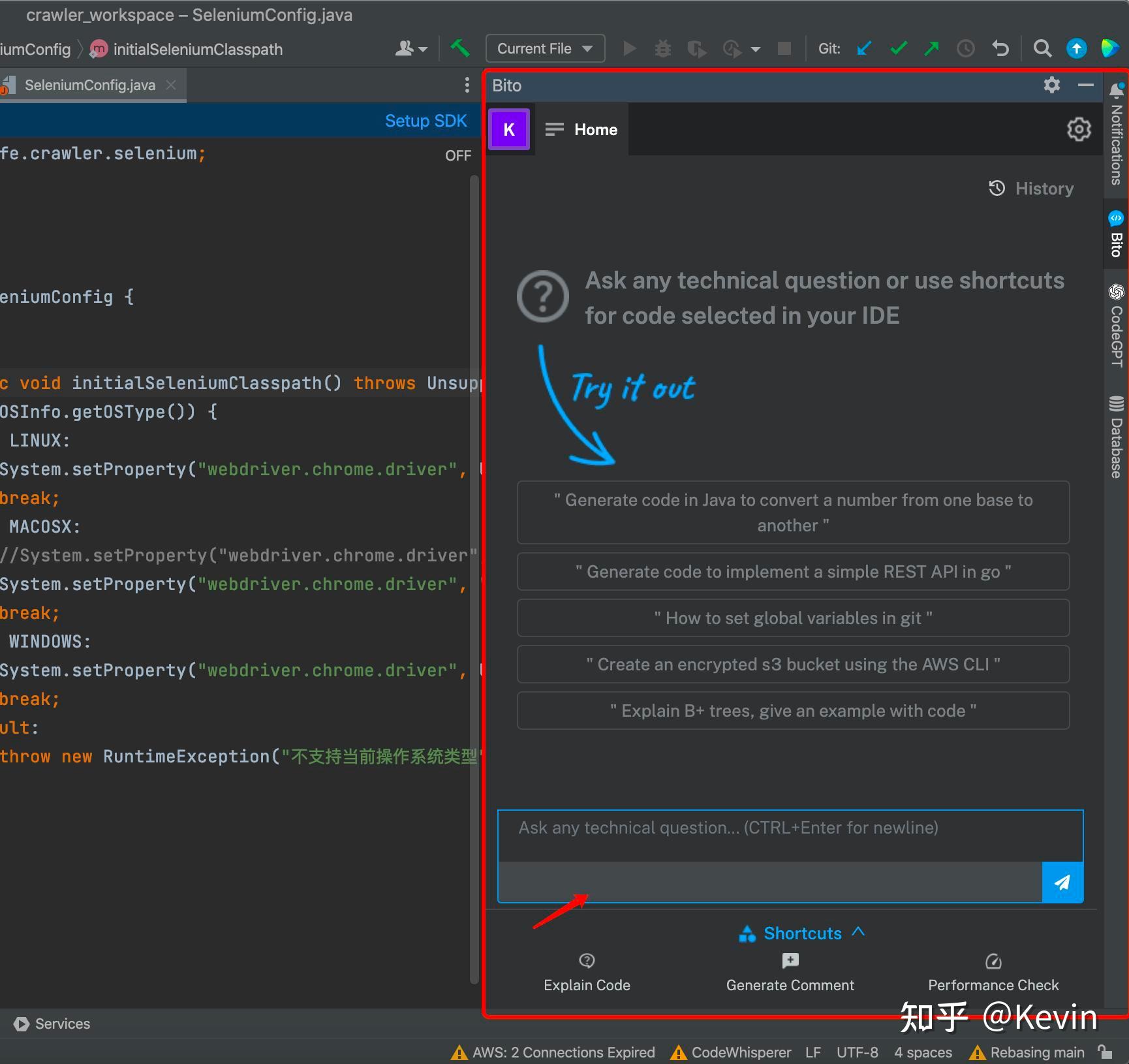Open the Current File run configuration dropdown
The image size is (1129, 1064).
point(546,48)
